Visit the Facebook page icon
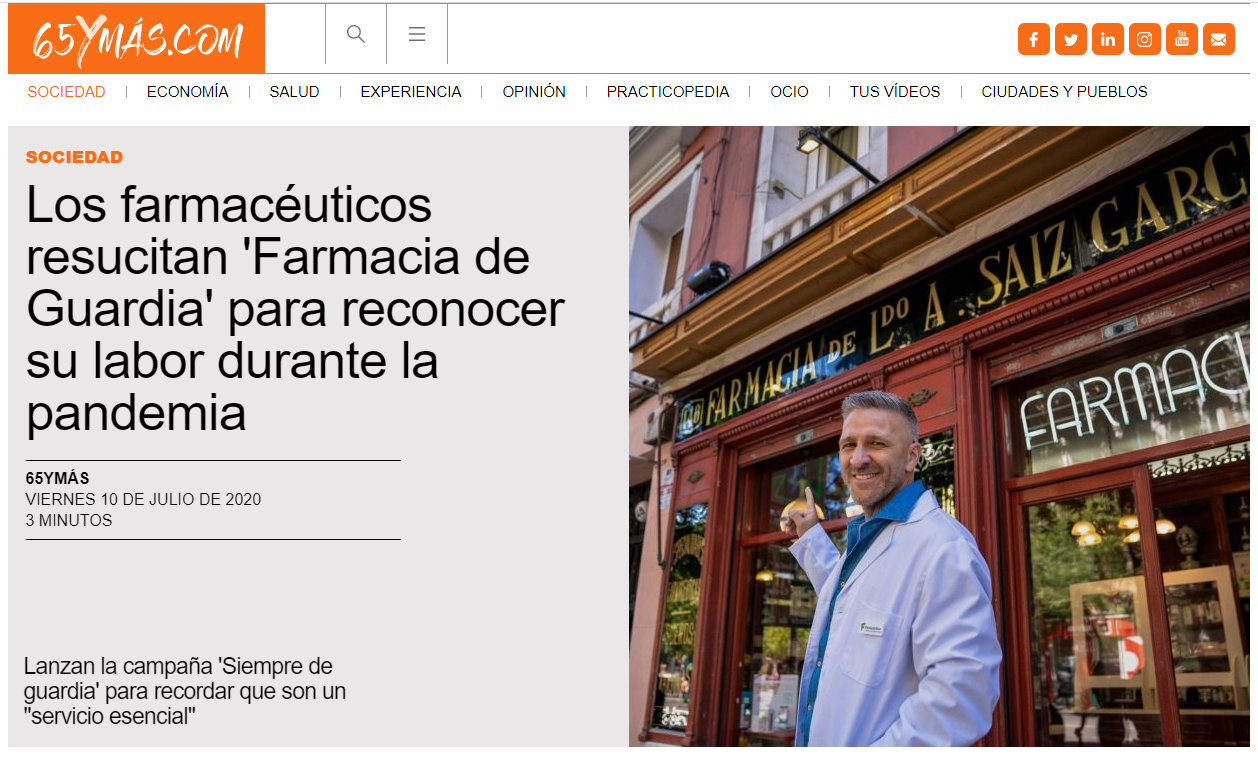Screen dimensions: 1258x758 1034,39
